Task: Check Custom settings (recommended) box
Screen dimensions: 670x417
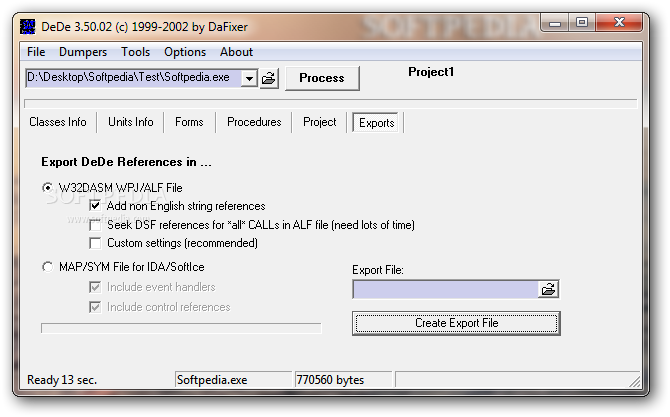Action: tap(95, 243)
